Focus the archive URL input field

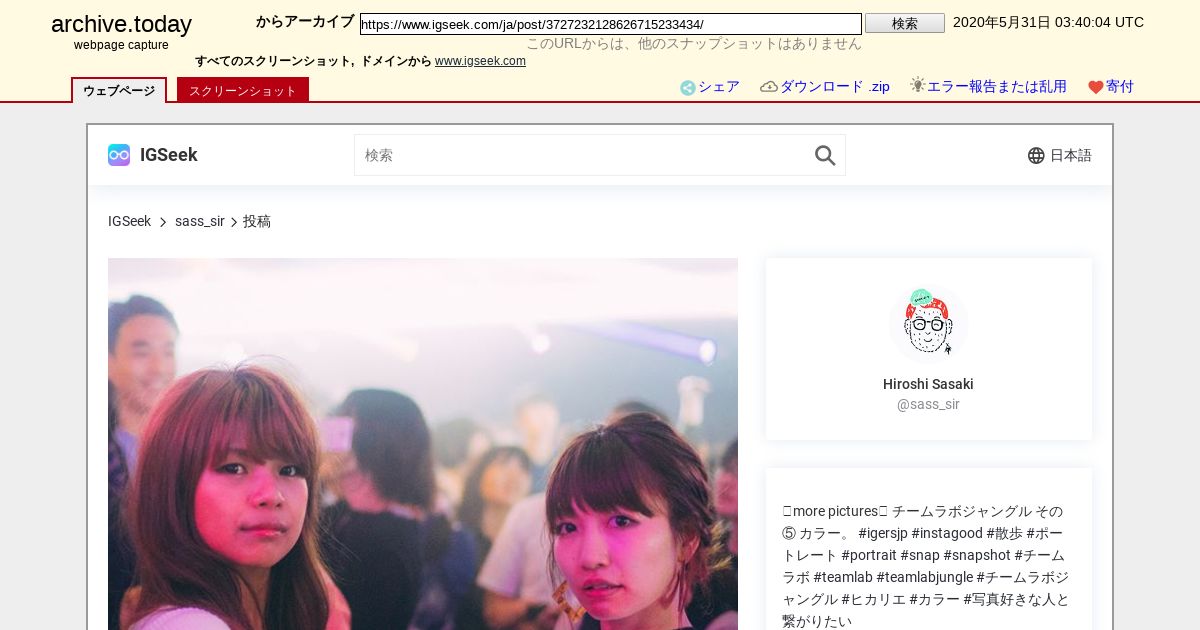pos(611,24)
